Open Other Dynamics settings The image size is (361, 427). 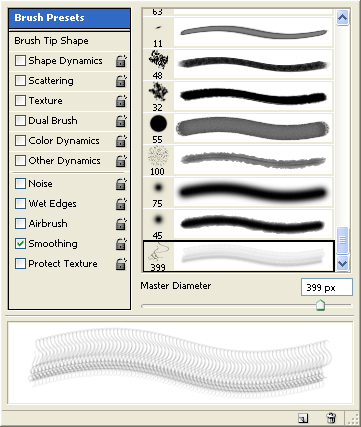[x=64, y=161]
